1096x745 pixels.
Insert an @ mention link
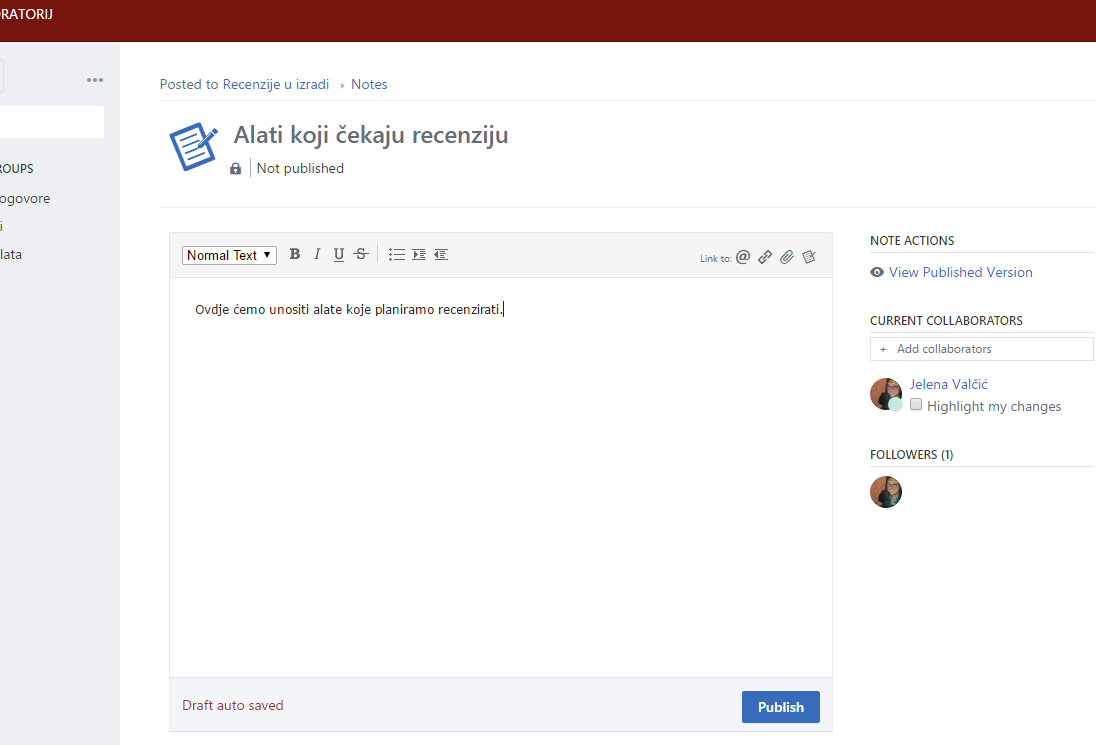[x=743, y=257]
